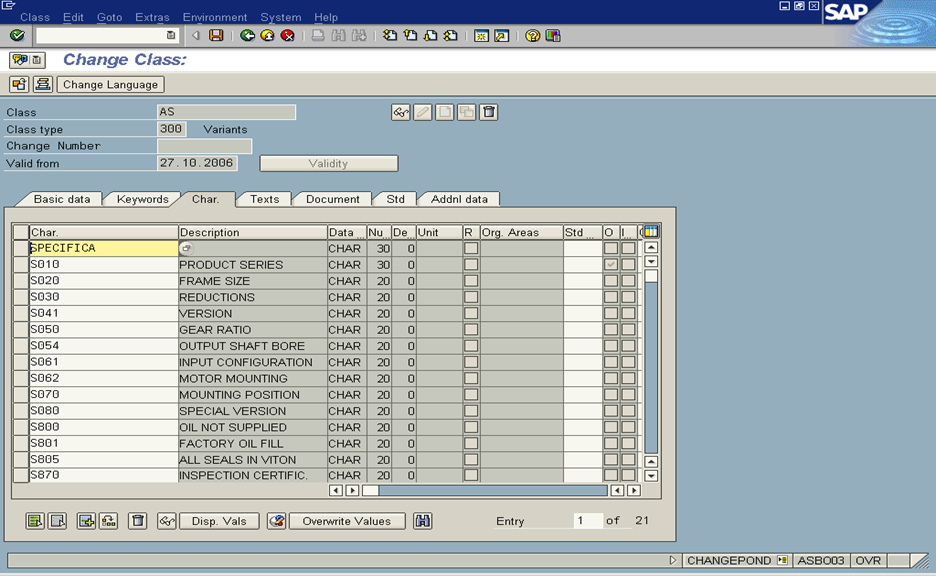
Task: Open system info dropdown next to CHANGEPOND
Action: [x=782, y=560]
